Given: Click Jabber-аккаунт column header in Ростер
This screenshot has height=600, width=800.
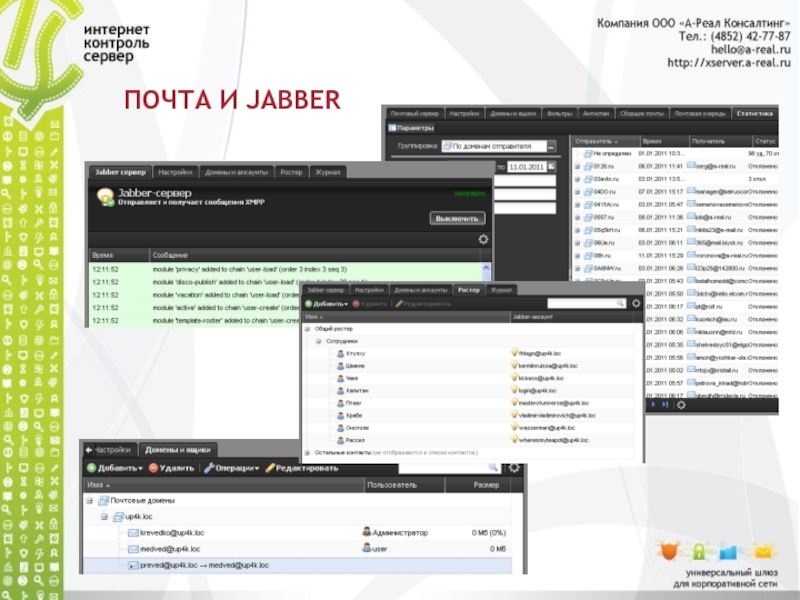Looking at the screenshot, I should pos(572,317).
